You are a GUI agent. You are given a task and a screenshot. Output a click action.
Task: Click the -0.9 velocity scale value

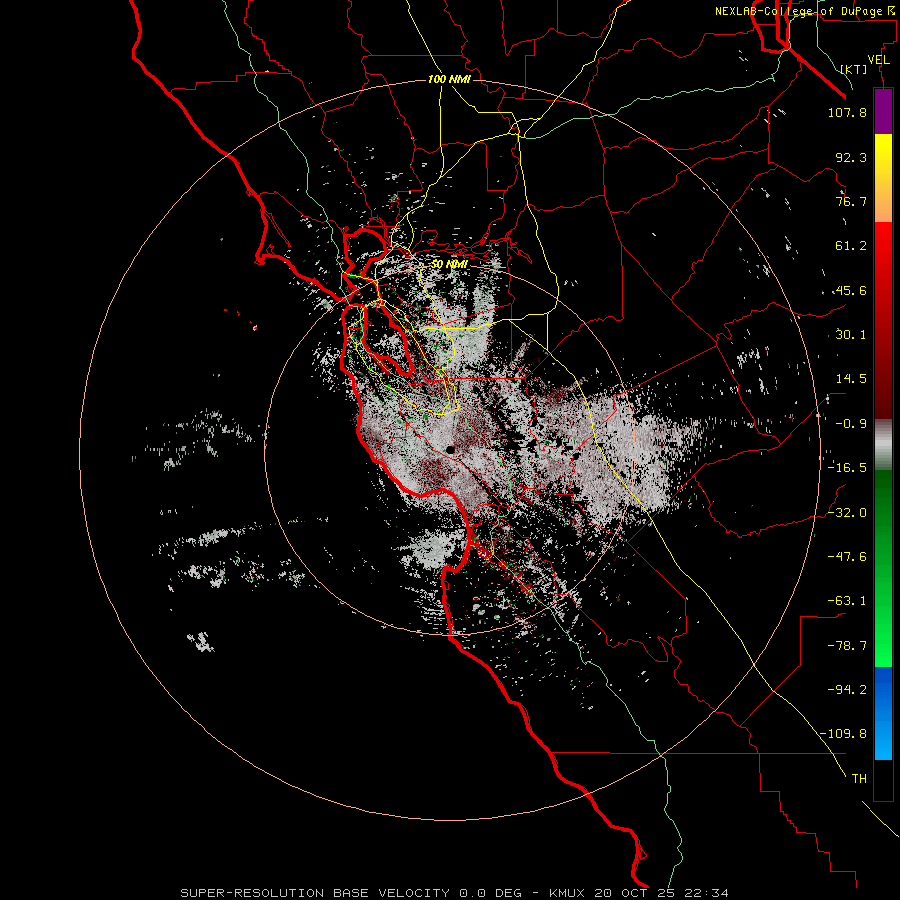[851, 424]
